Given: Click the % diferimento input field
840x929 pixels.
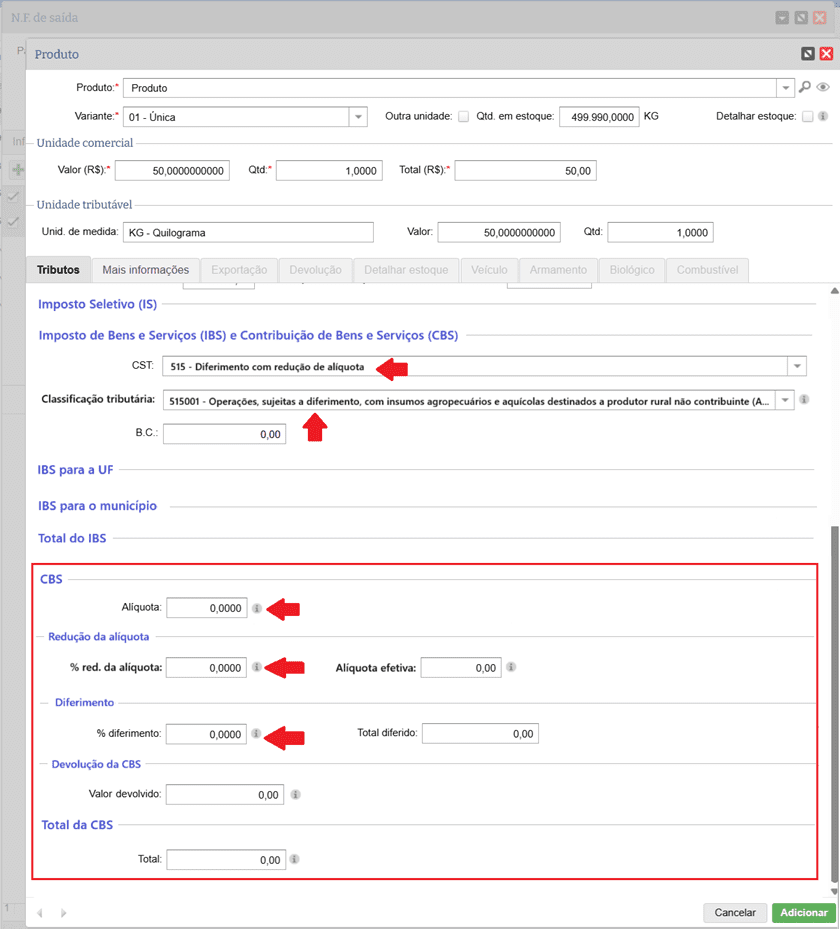Looking at the screenshot, I should [x=206, y=734].
